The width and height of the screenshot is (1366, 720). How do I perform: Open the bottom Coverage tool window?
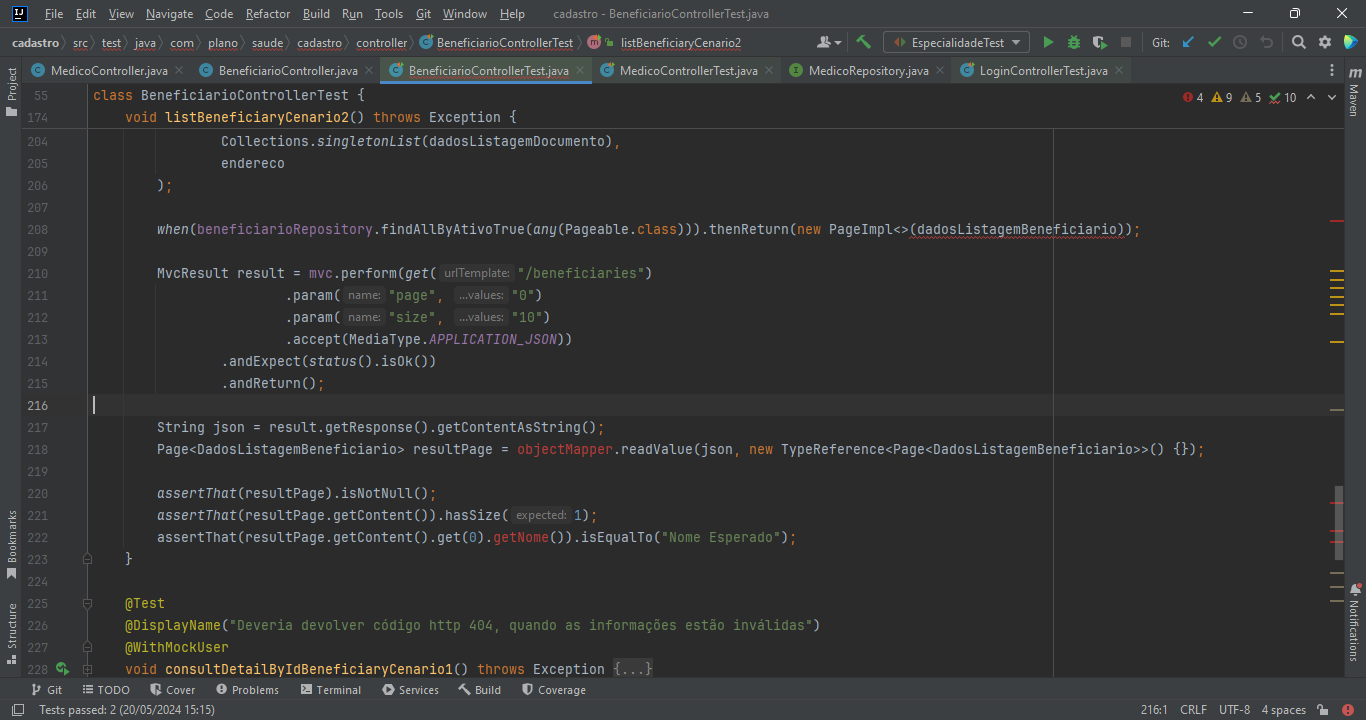pos(553,690)
